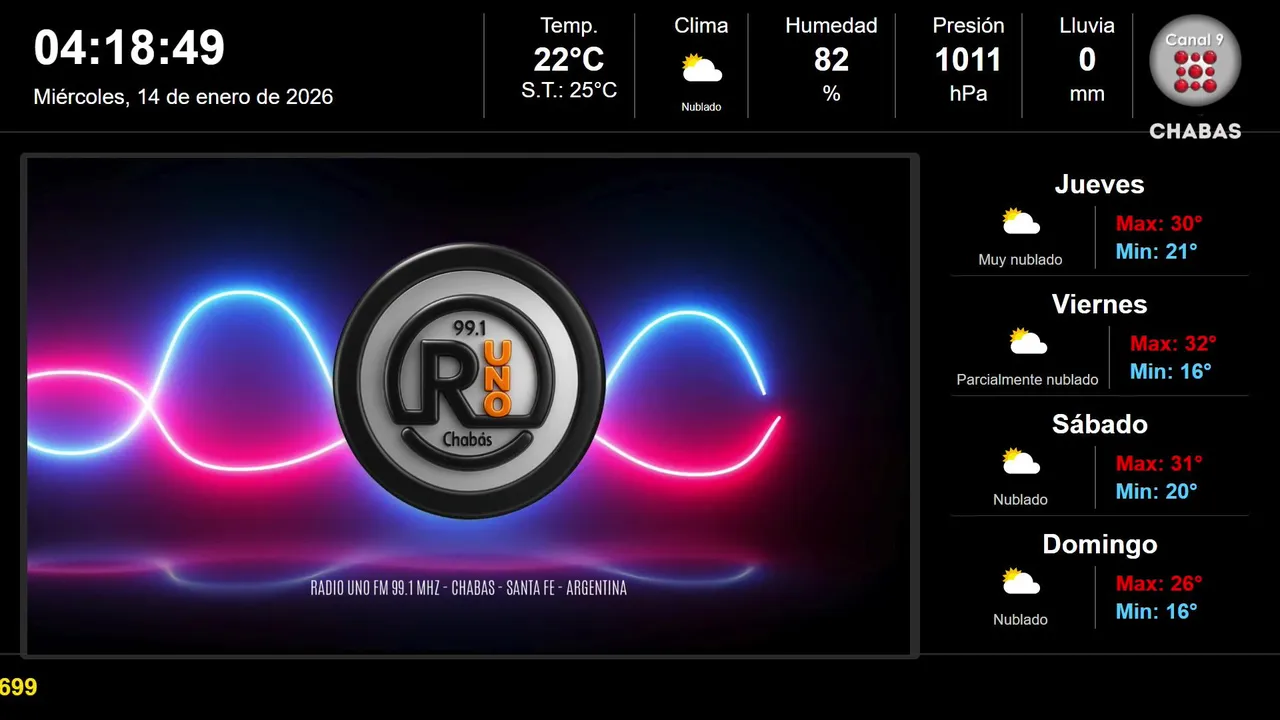
Task: Click the 0 rainfall value
Action: pyautogui.click(x=1087, y=60)
